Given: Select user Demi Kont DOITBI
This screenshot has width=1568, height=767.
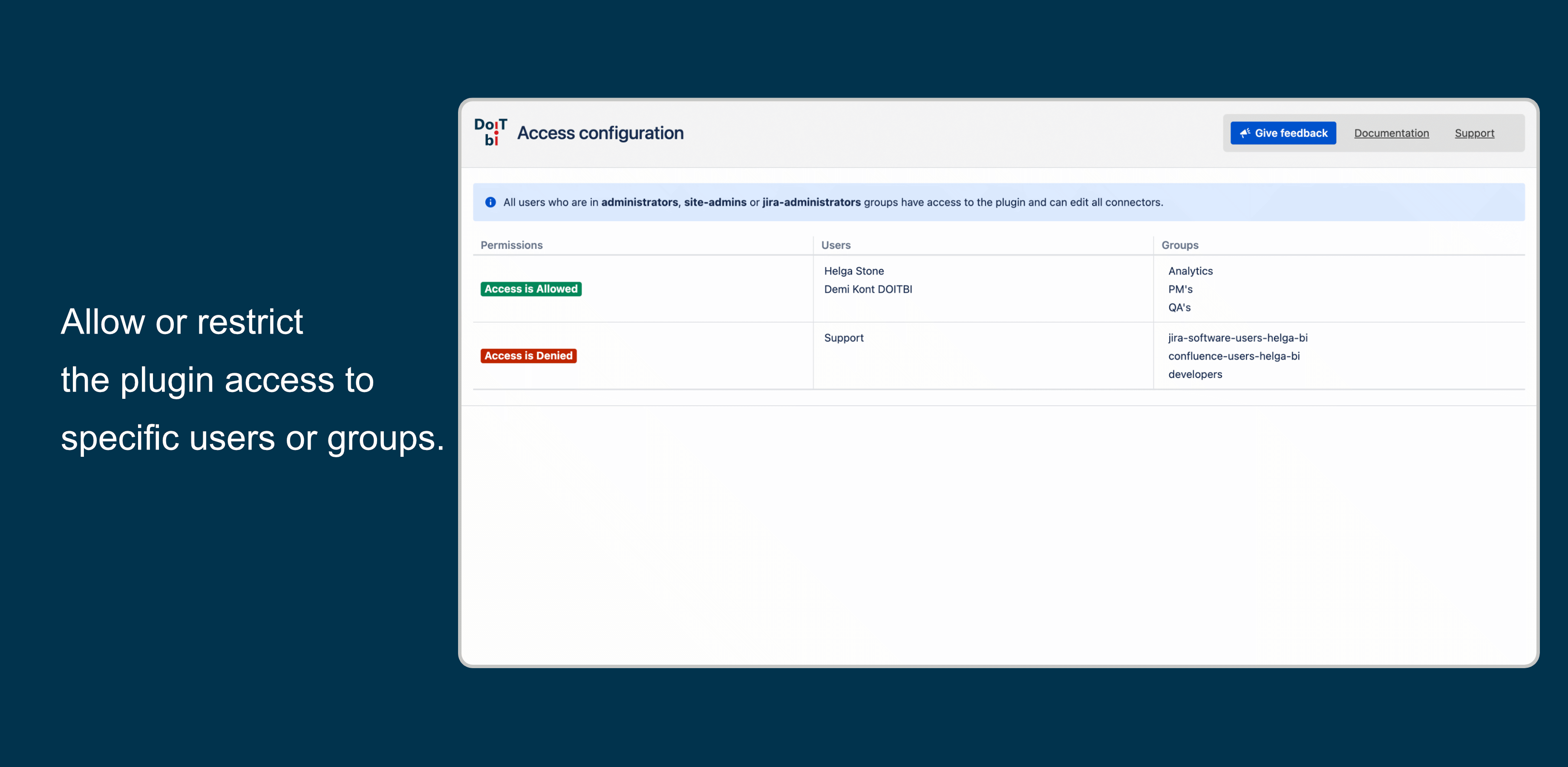Looking at the screenshot, I should (x=868, y=289).
